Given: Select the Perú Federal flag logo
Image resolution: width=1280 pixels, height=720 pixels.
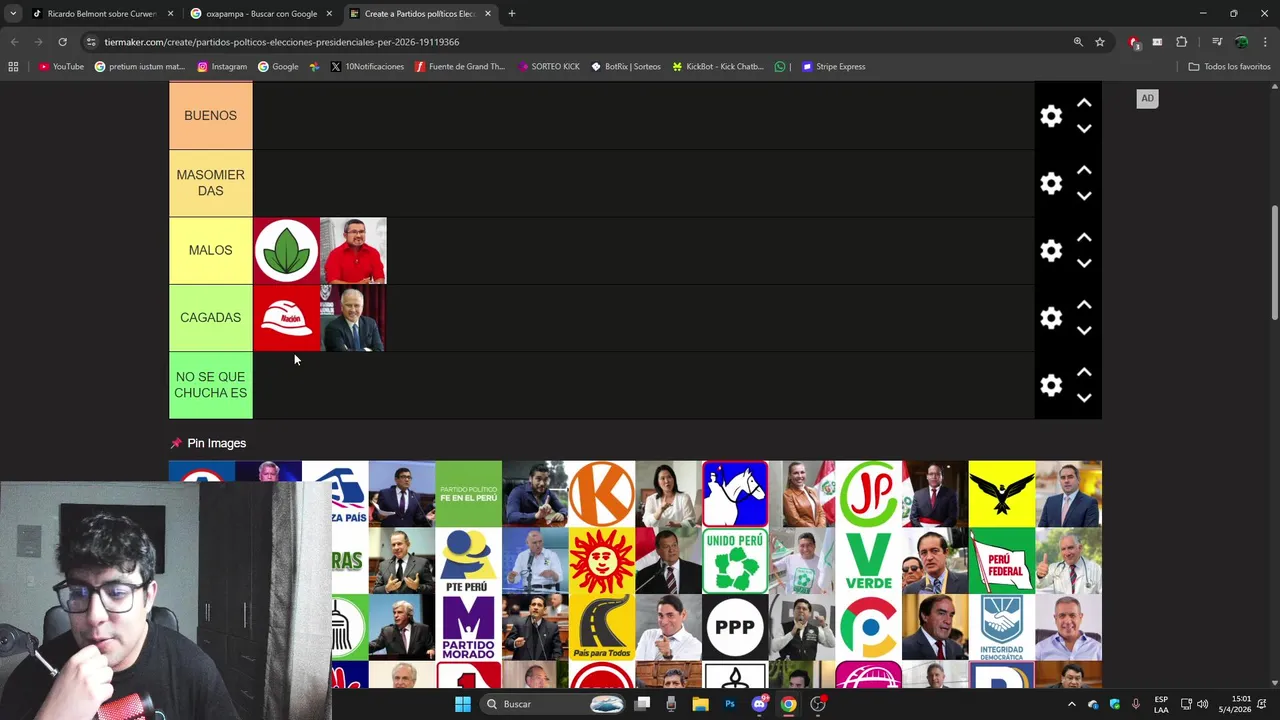Looking at the screenshot, I should click(x=1002, y=561).
